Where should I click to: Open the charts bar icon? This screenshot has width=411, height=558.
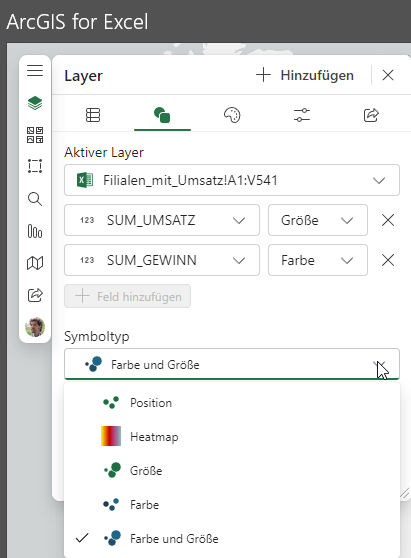[x=35, y=231]
